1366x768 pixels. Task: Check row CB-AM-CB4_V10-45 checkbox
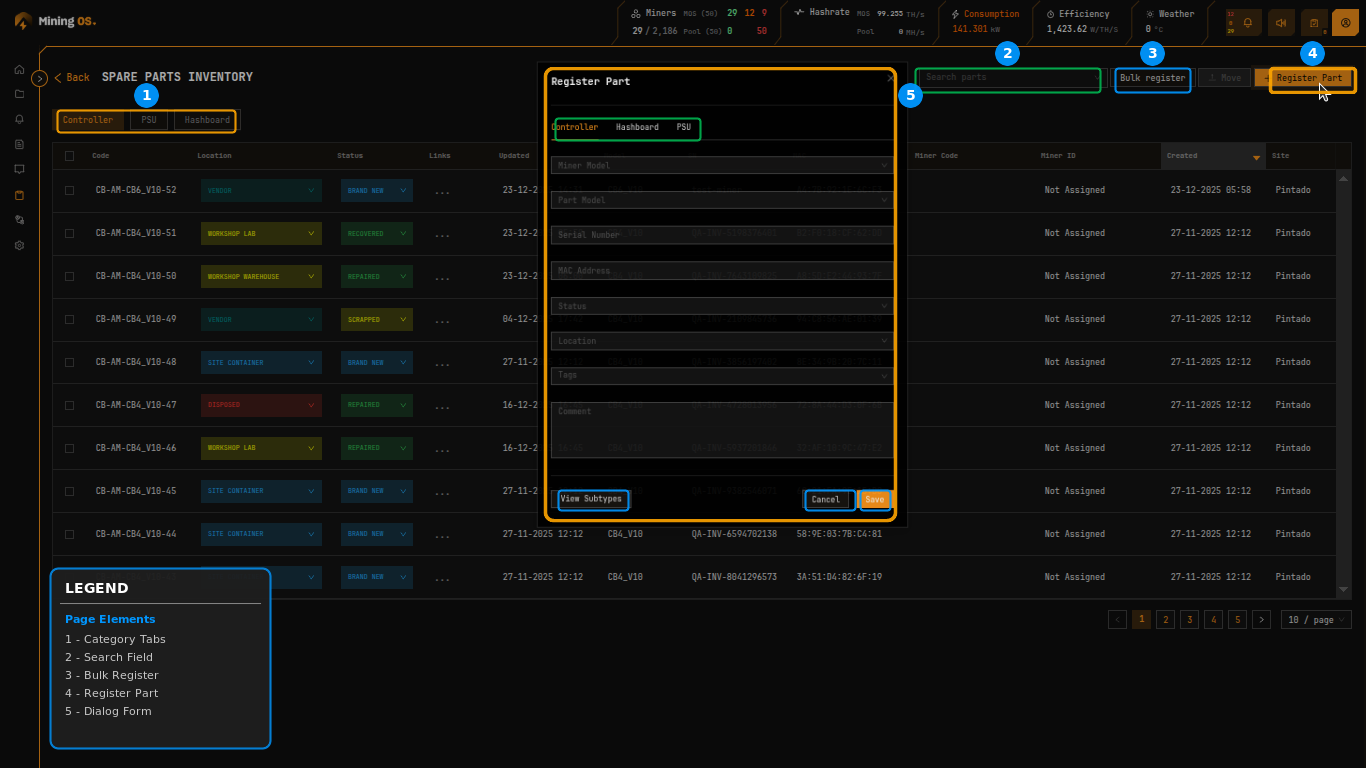[x=69, y=491]
